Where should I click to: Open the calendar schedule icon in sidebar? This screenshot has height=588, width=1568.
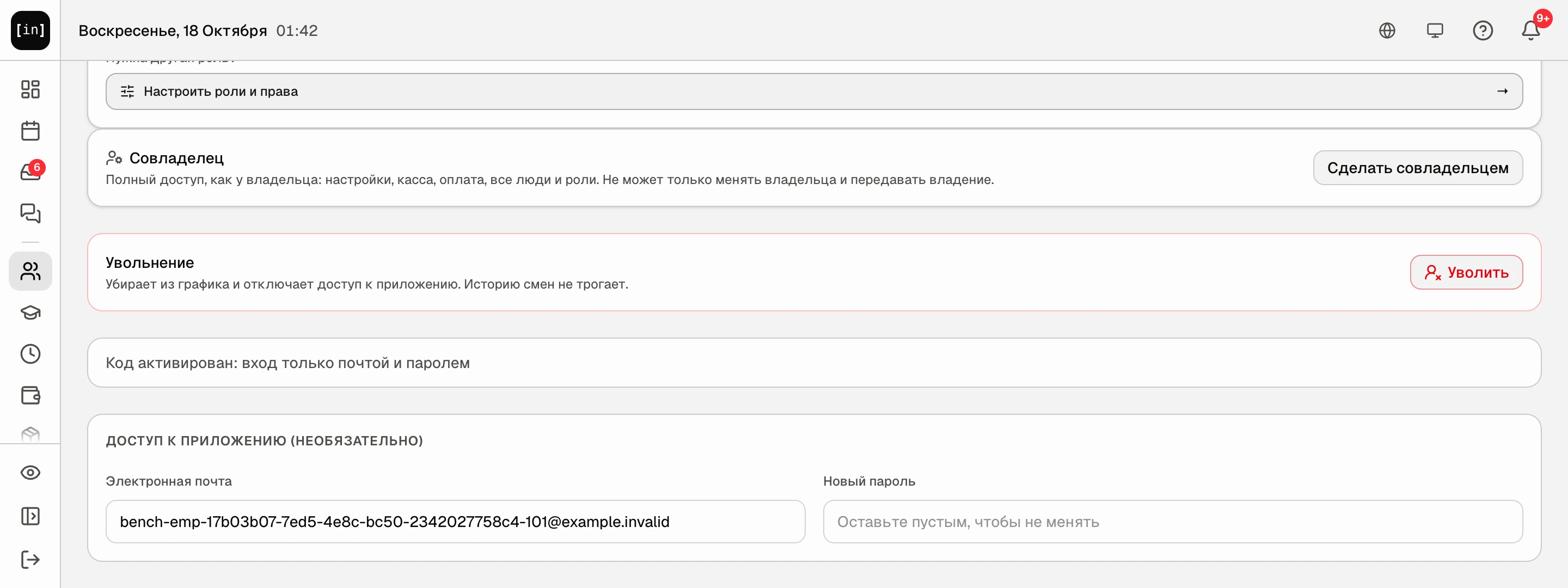click(30, 130)
